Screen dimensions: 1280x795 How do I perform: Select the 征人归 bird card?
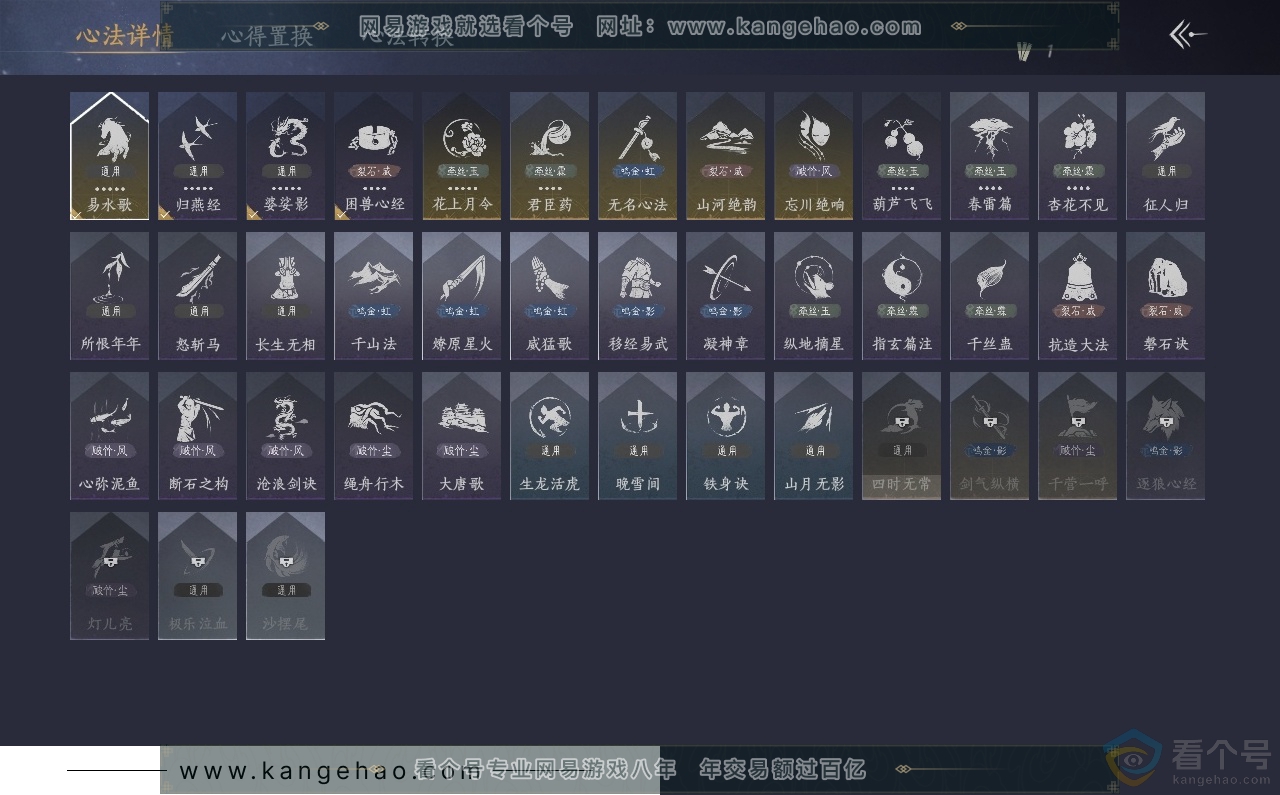coord(1166,156)
